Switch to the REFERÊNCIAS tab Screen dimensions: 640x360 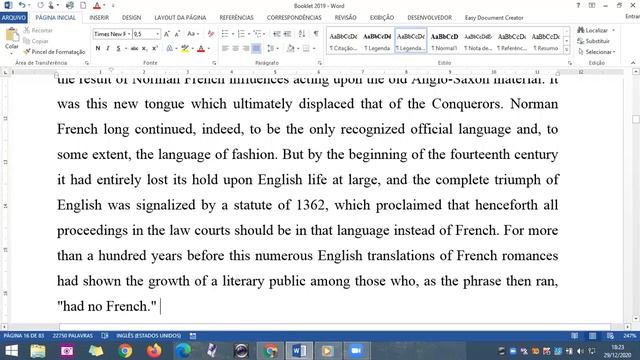tap(236, 18)
